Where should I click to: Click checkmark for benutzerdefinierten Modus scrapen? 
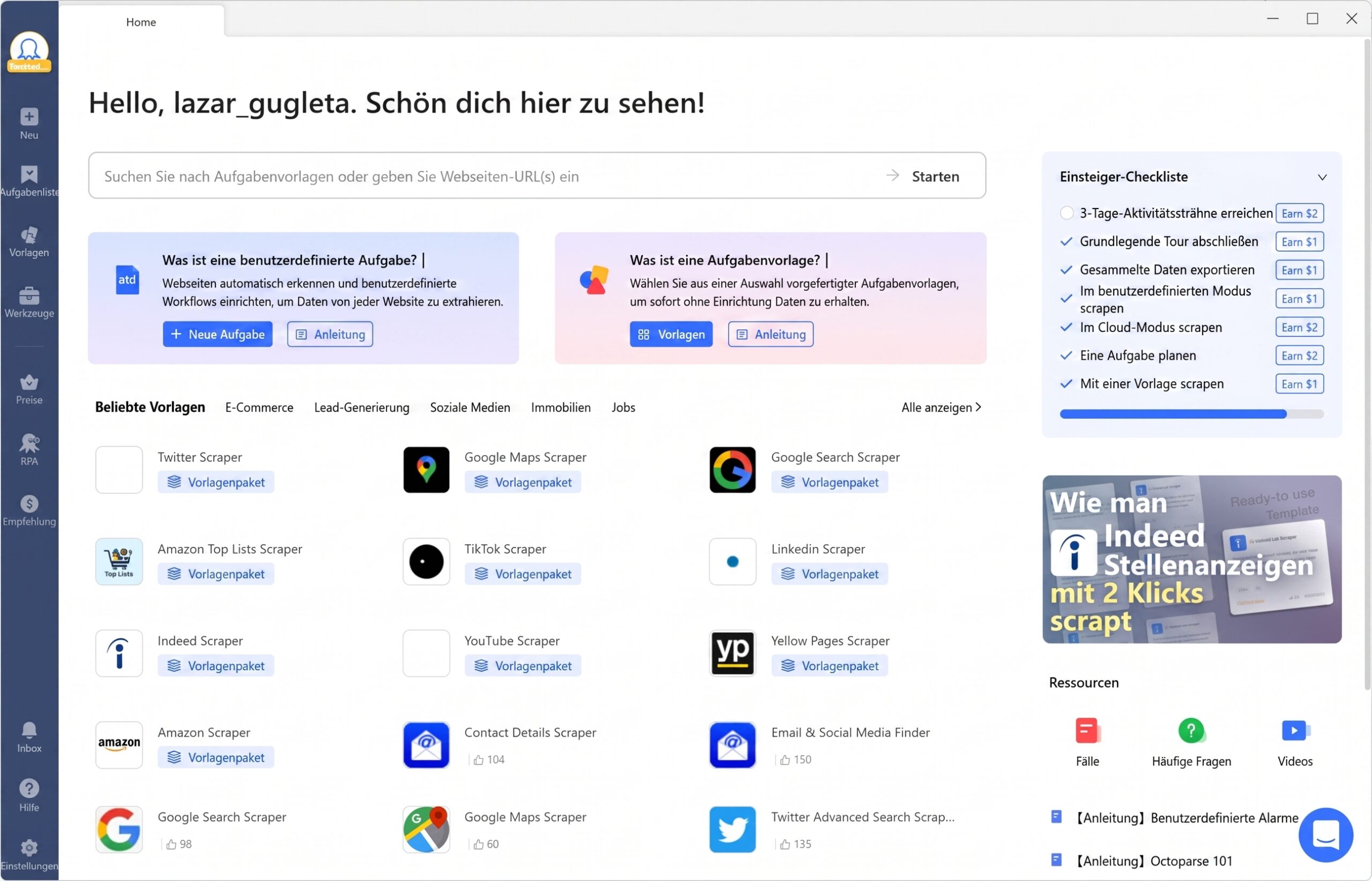1066,299
